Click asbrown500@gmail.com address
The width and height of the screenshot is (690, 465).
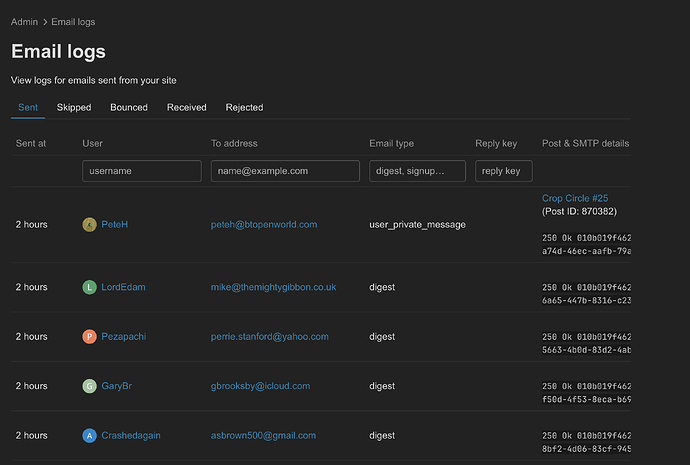pyautogui.click(x=263, y=436)
